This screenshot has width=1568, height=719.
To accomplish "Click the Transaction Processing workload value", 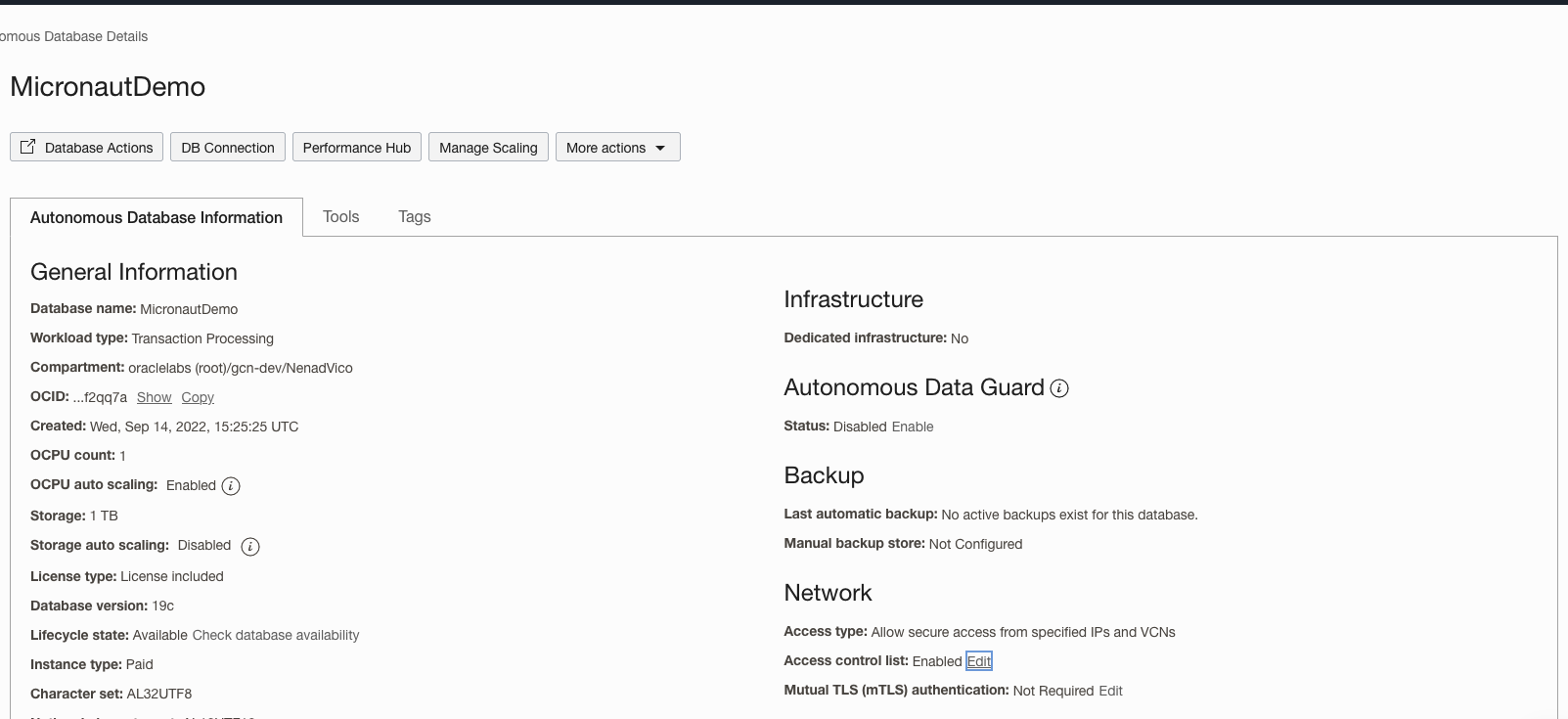I will tap(202, 338).
